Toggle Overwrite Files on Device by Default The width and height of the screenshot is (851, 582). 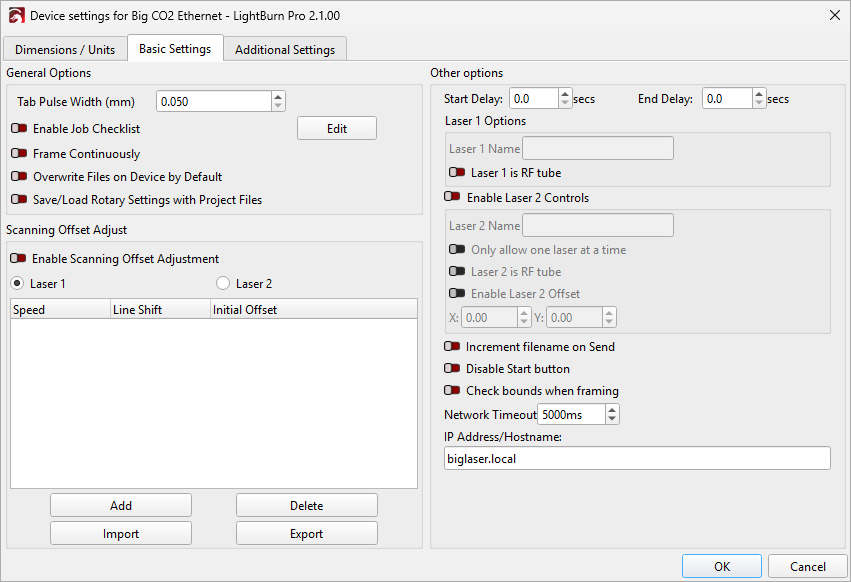(19, 177)
